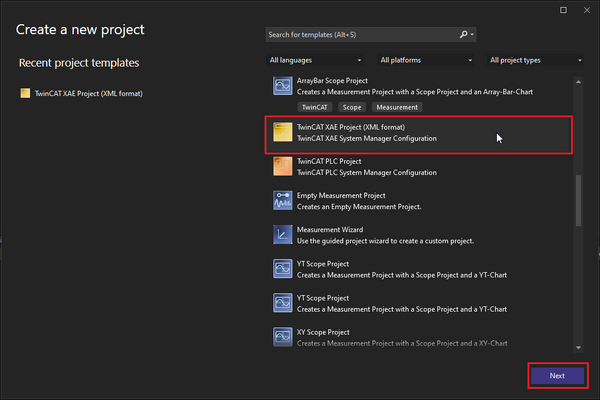
Task: Select the first YT Scope Project icon
Action: click(x=282, y=269)
